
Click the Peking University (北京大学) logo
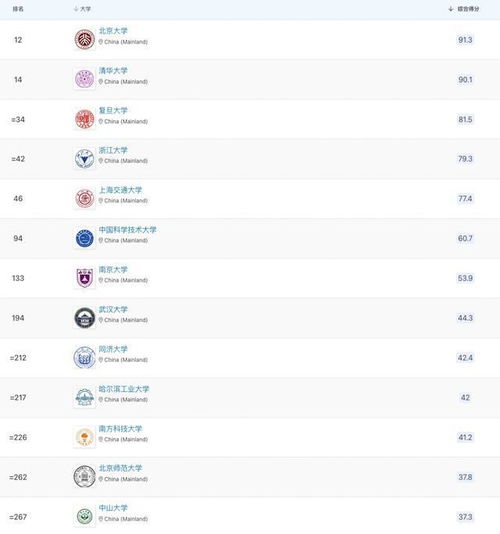(x=84, y=40)
